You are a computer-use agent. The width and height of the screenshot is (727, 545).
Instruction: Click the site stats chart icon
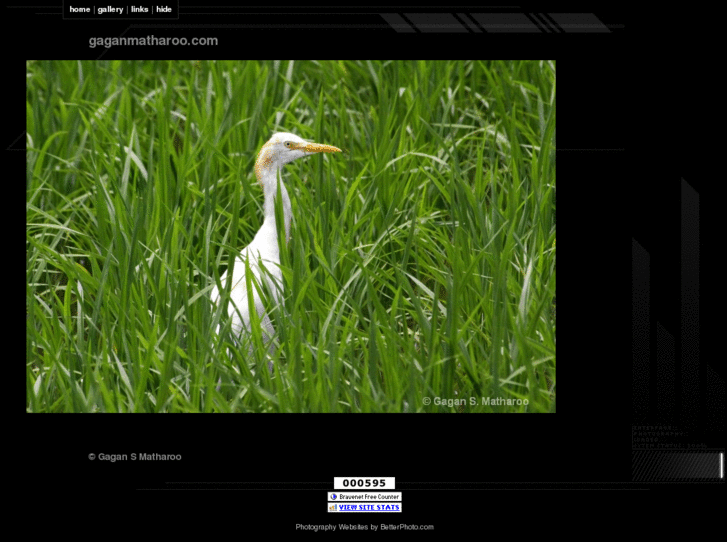(x=333, y=507)
